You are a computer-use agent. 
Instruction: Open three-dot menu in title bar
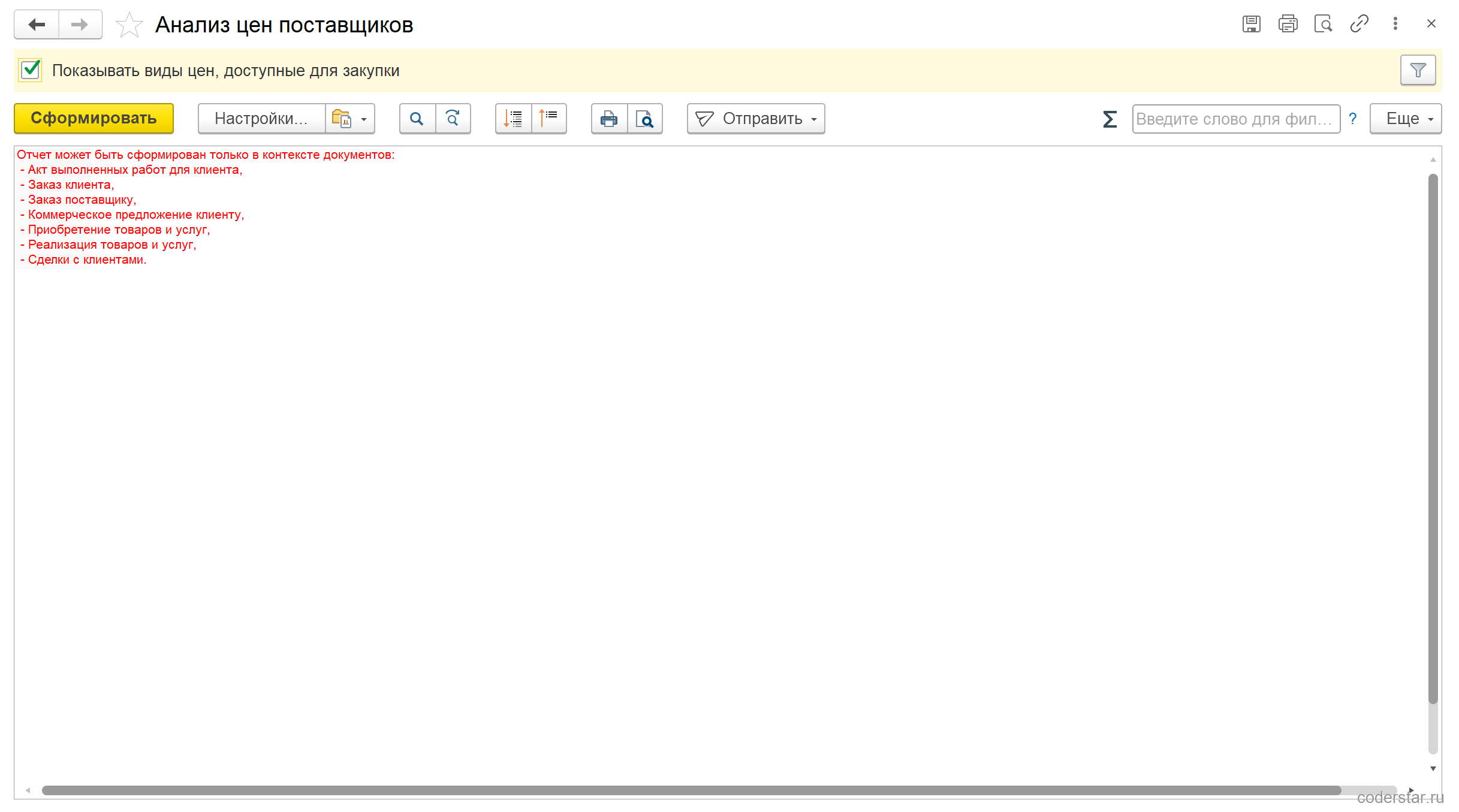1395,24
